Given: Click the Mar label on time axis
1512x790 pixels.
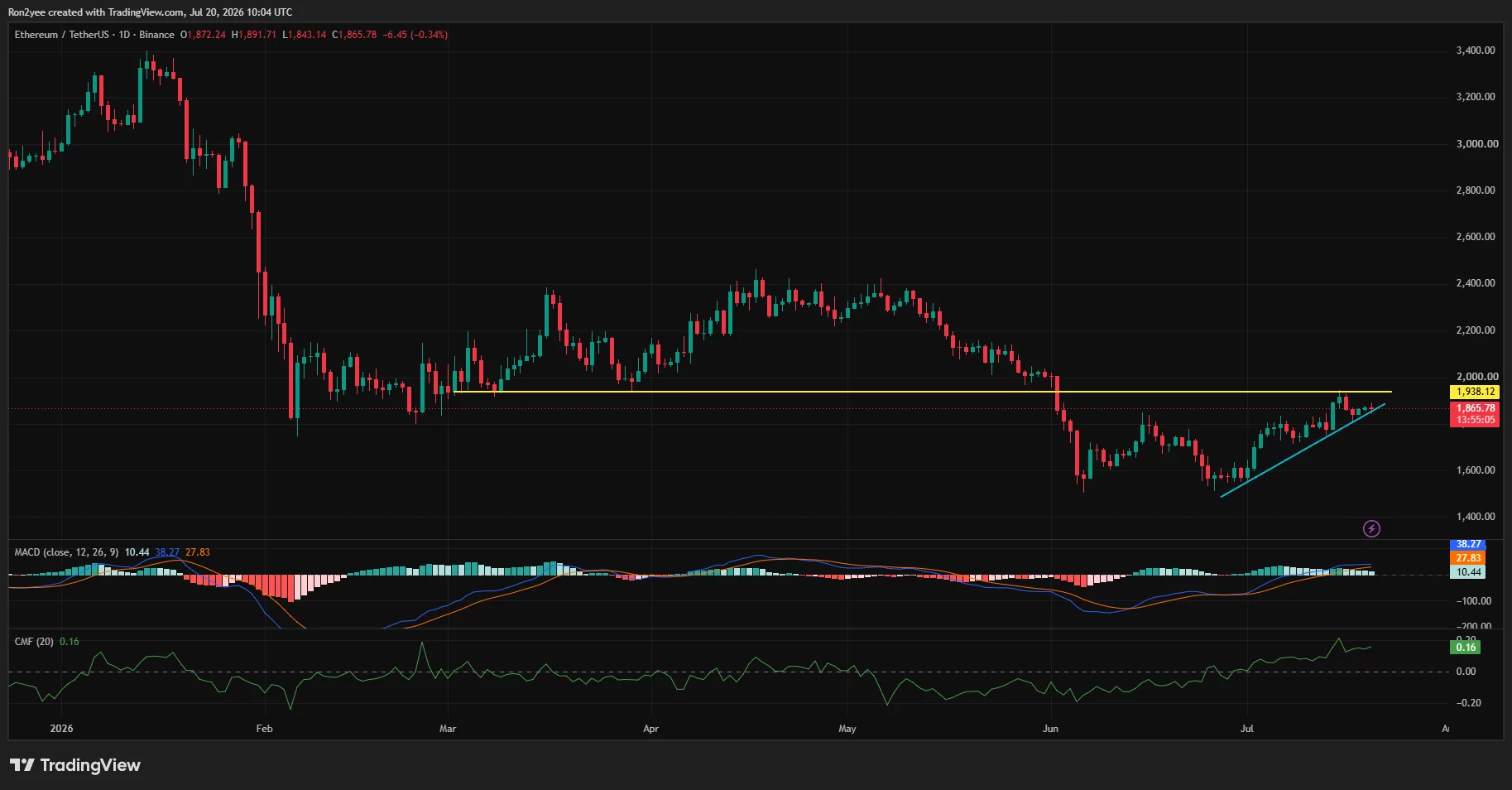Looking at the screenshot, I should coord(448,729).
